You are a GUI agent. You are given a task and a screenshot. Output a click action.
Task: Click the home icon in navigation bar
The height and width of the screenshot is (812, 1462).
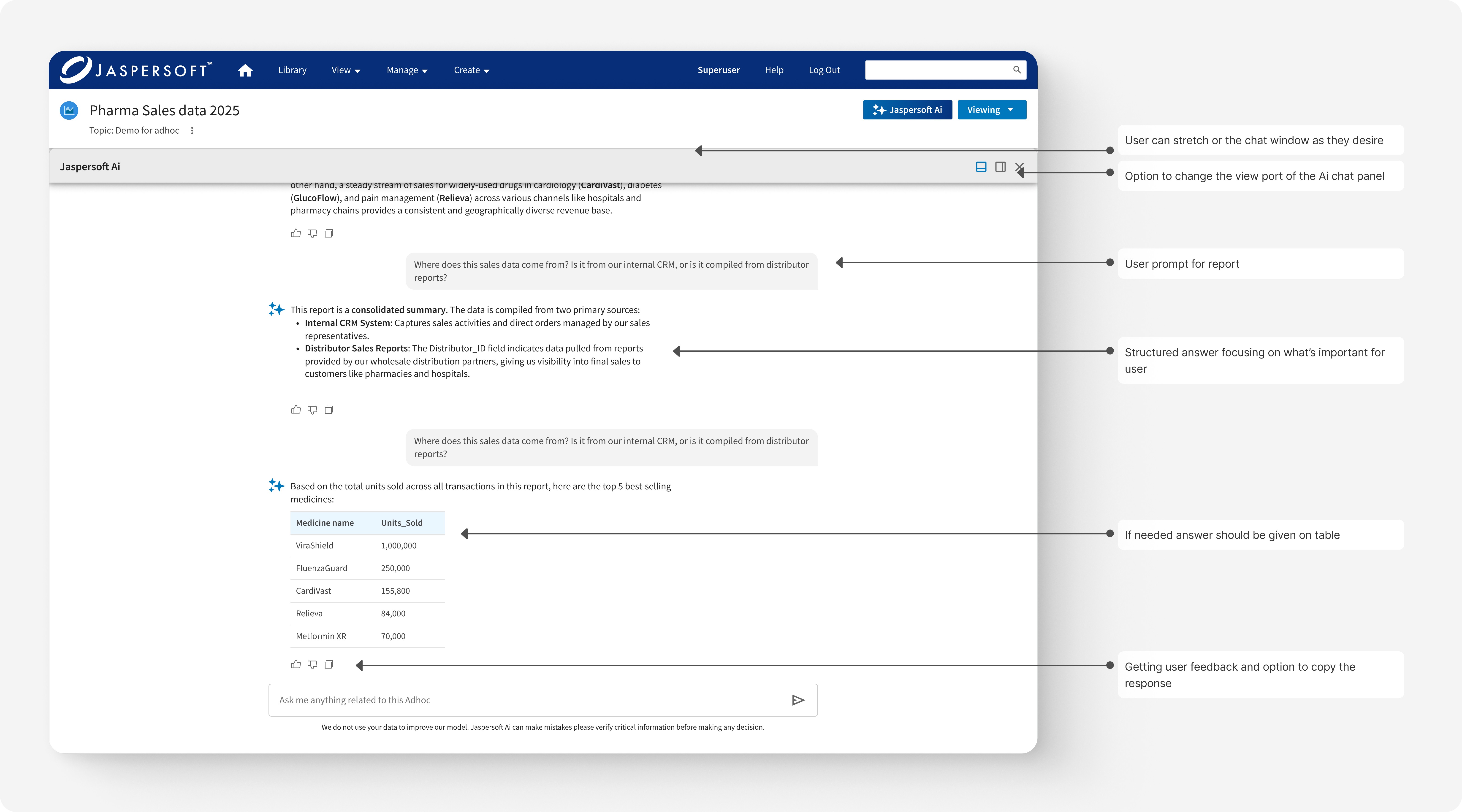[x=245, y=70]
